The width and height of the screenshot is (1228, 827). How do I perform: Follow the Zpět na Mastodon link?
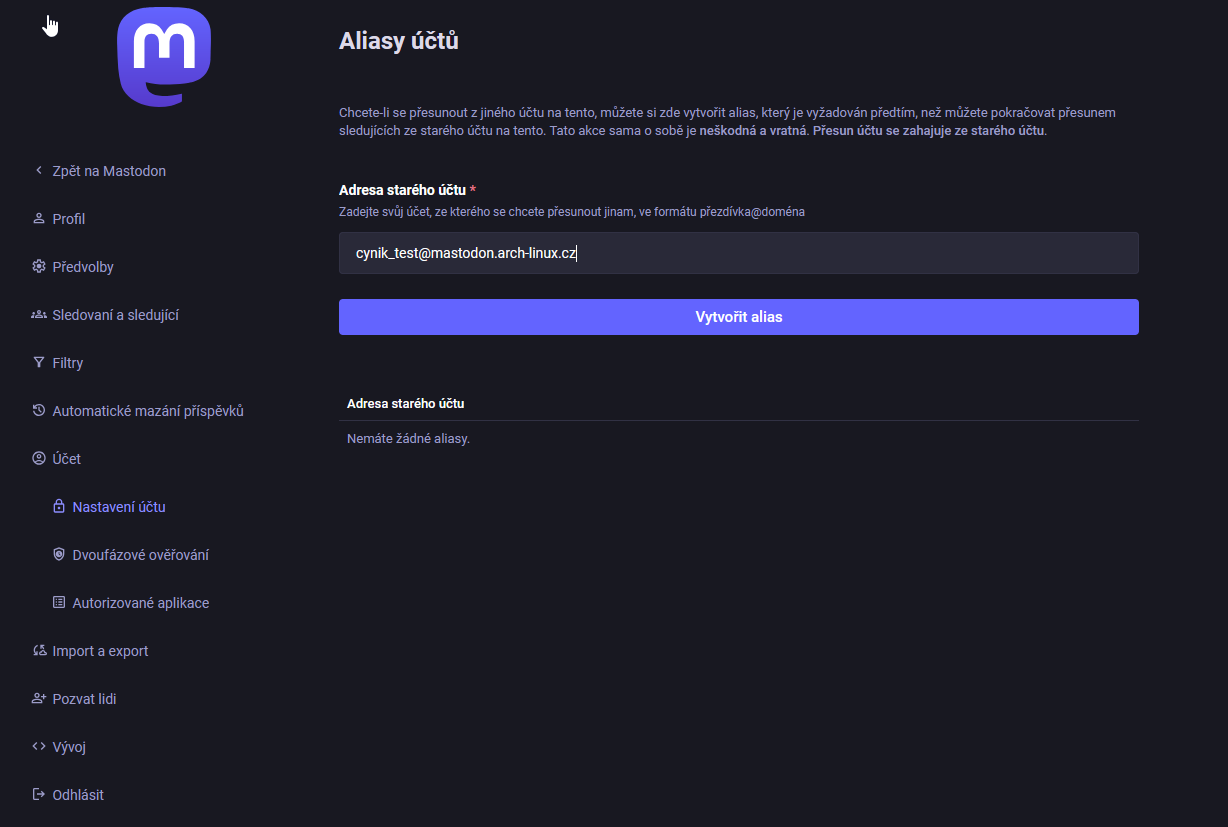(109, 171)
